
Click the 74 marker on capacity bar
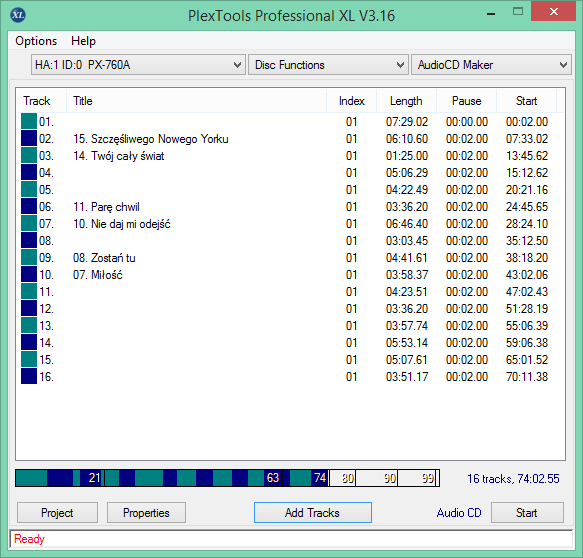320,478
